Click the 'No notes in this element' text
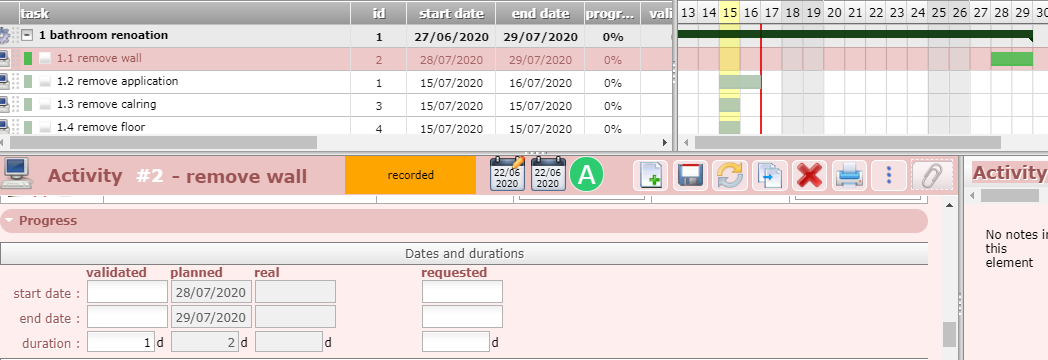Image resolution: width=1048 pixels, height=360 pixels. click(1016, 248)
